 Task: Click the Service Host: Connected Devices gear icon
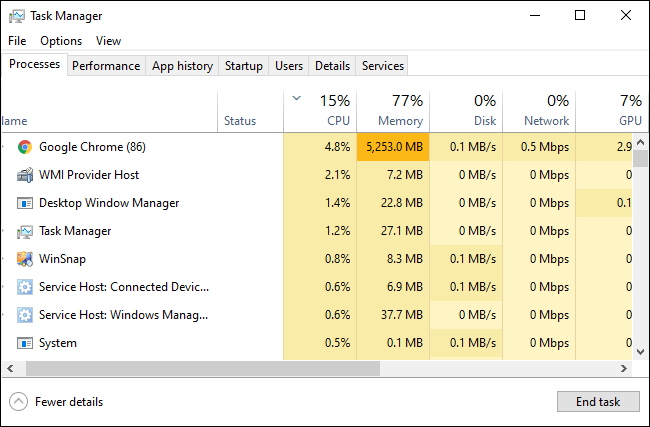coord(25,287)
